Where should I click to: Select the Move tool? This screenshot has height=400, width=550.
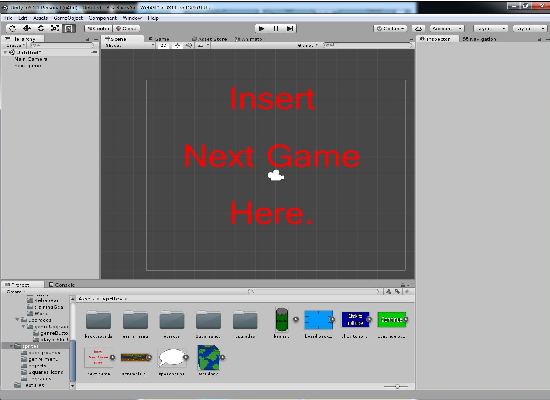tap(27, 28)
